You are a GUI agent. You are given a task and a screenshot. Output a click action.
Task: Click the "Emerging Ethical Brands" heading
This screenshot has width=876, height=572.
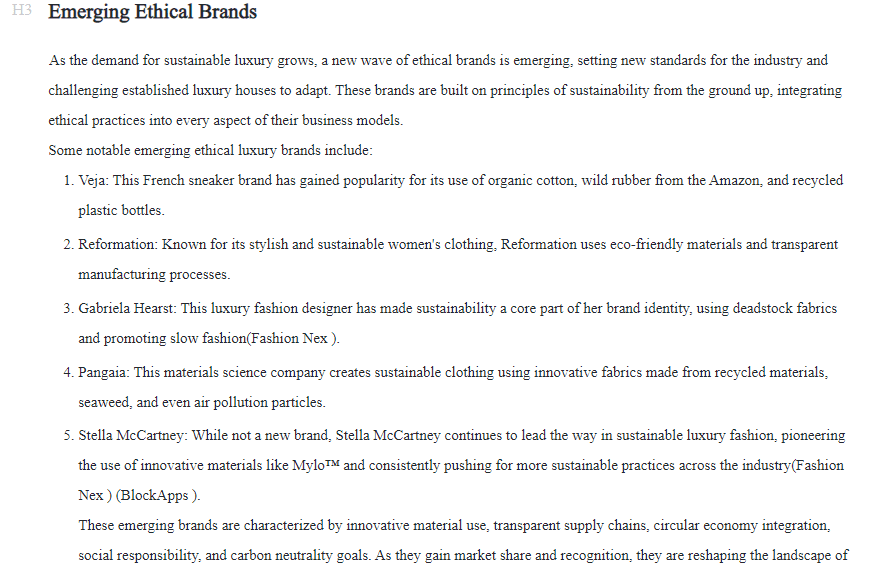click(152, 13)
